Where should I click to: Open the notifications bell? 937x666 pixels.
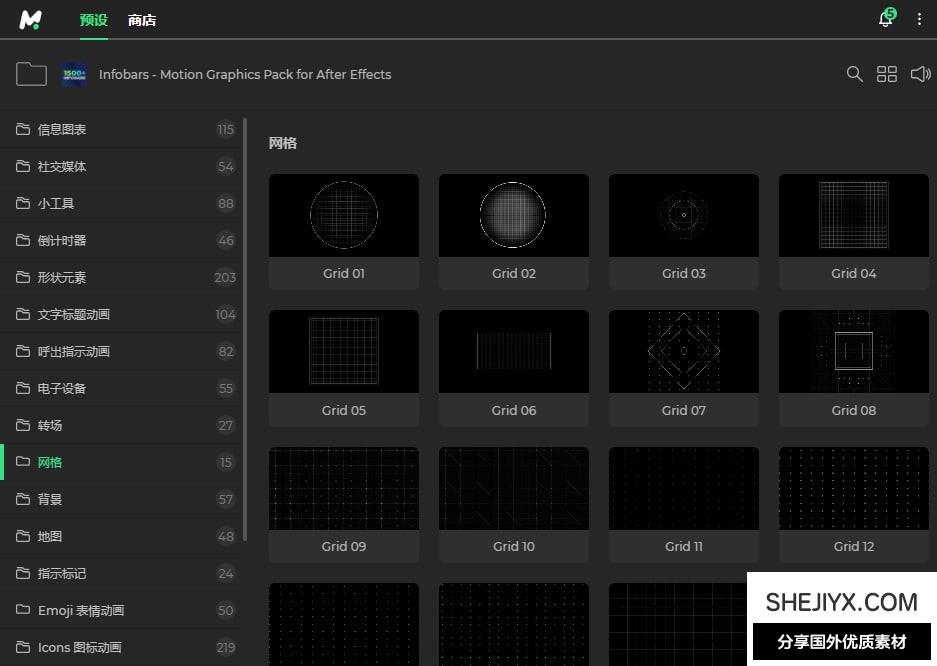pos(885,19)
